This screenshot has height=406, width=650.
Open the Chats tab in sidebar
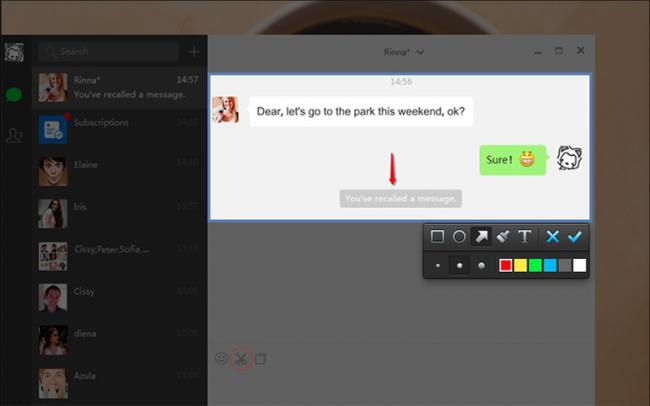tap(14, 95)
